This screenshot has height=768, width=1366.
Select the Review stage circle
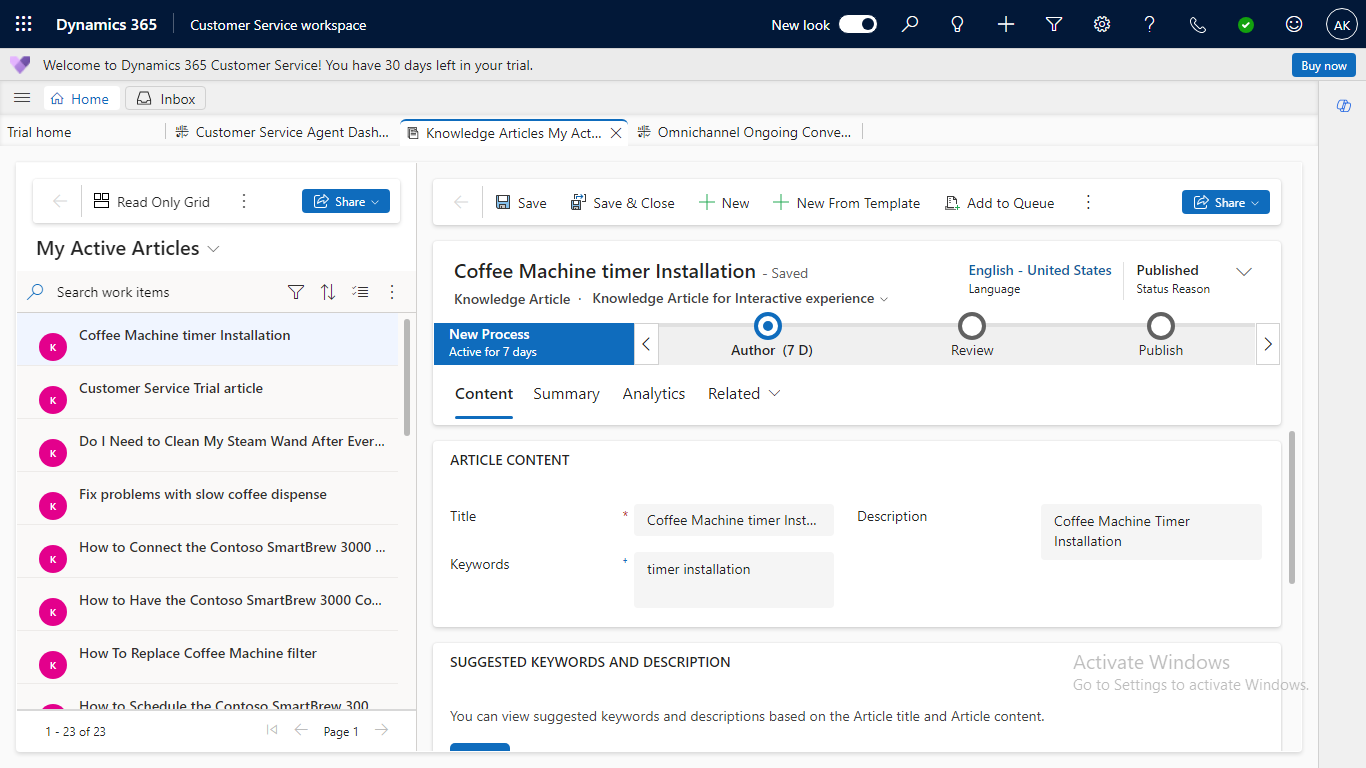tap(972, 326)
